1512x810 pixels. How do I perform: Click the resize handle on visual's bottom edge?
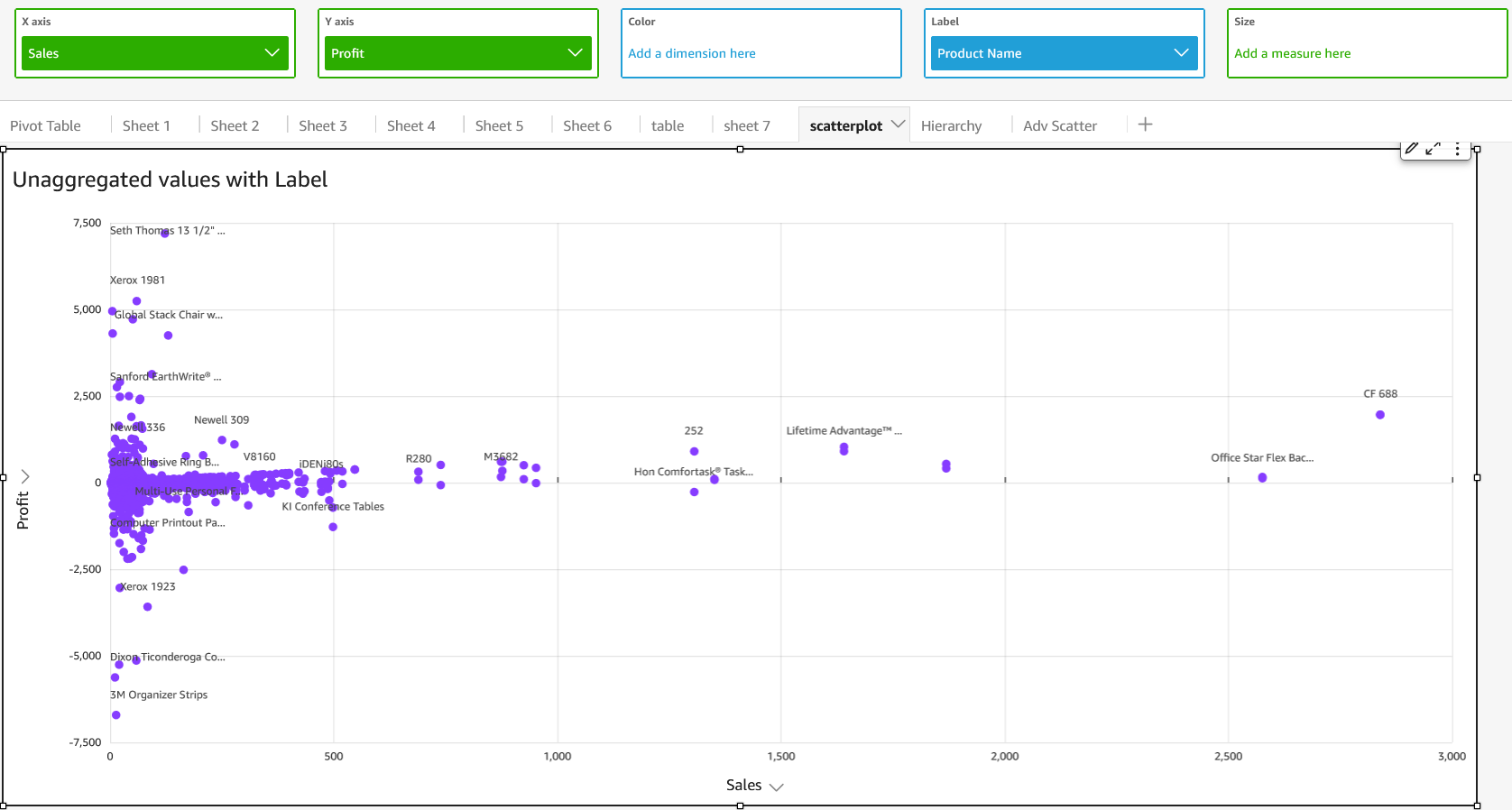740,805
